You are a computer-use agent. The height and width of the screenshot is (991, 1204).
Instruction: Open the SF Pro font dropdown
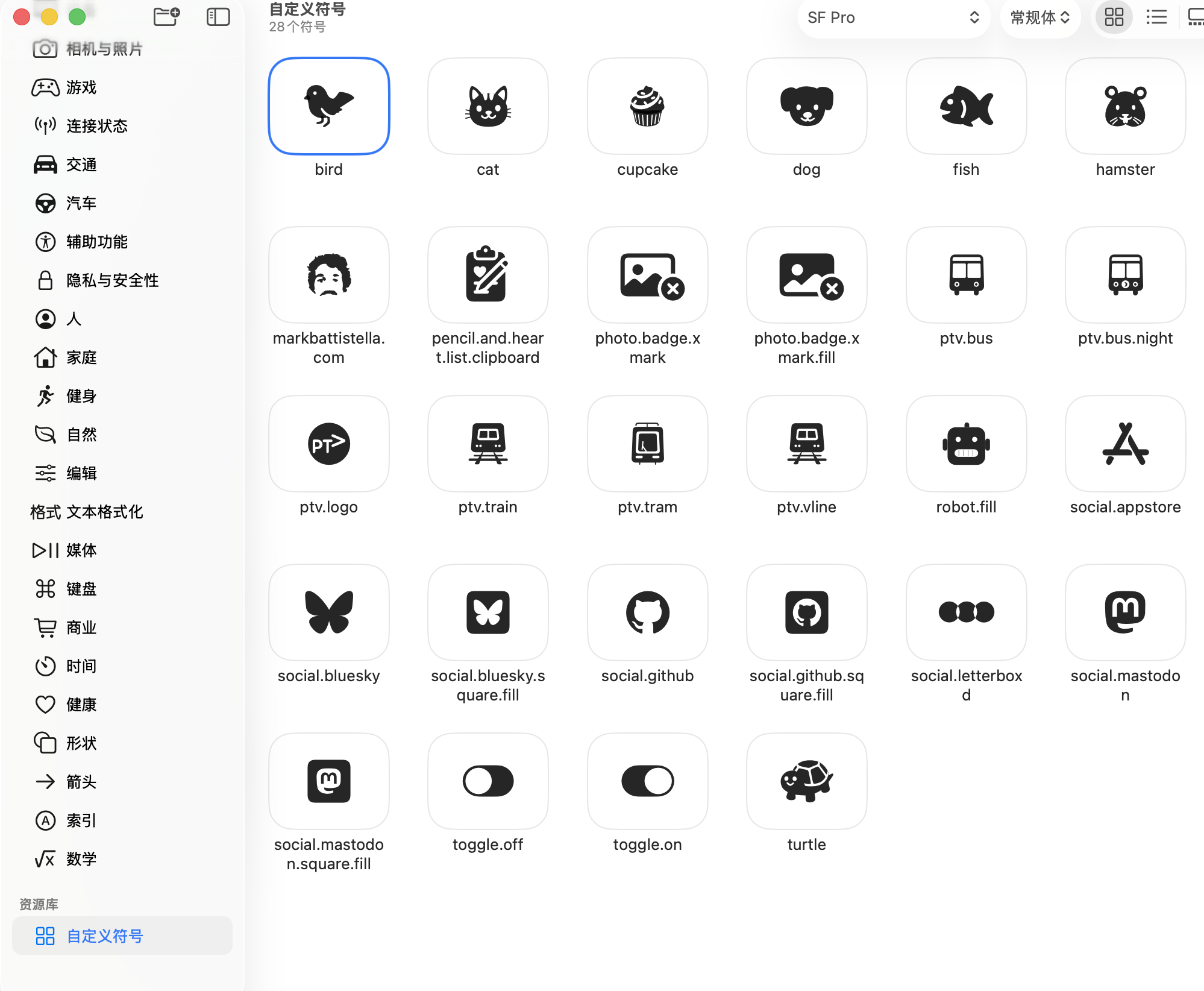click(x=894, y=18)
